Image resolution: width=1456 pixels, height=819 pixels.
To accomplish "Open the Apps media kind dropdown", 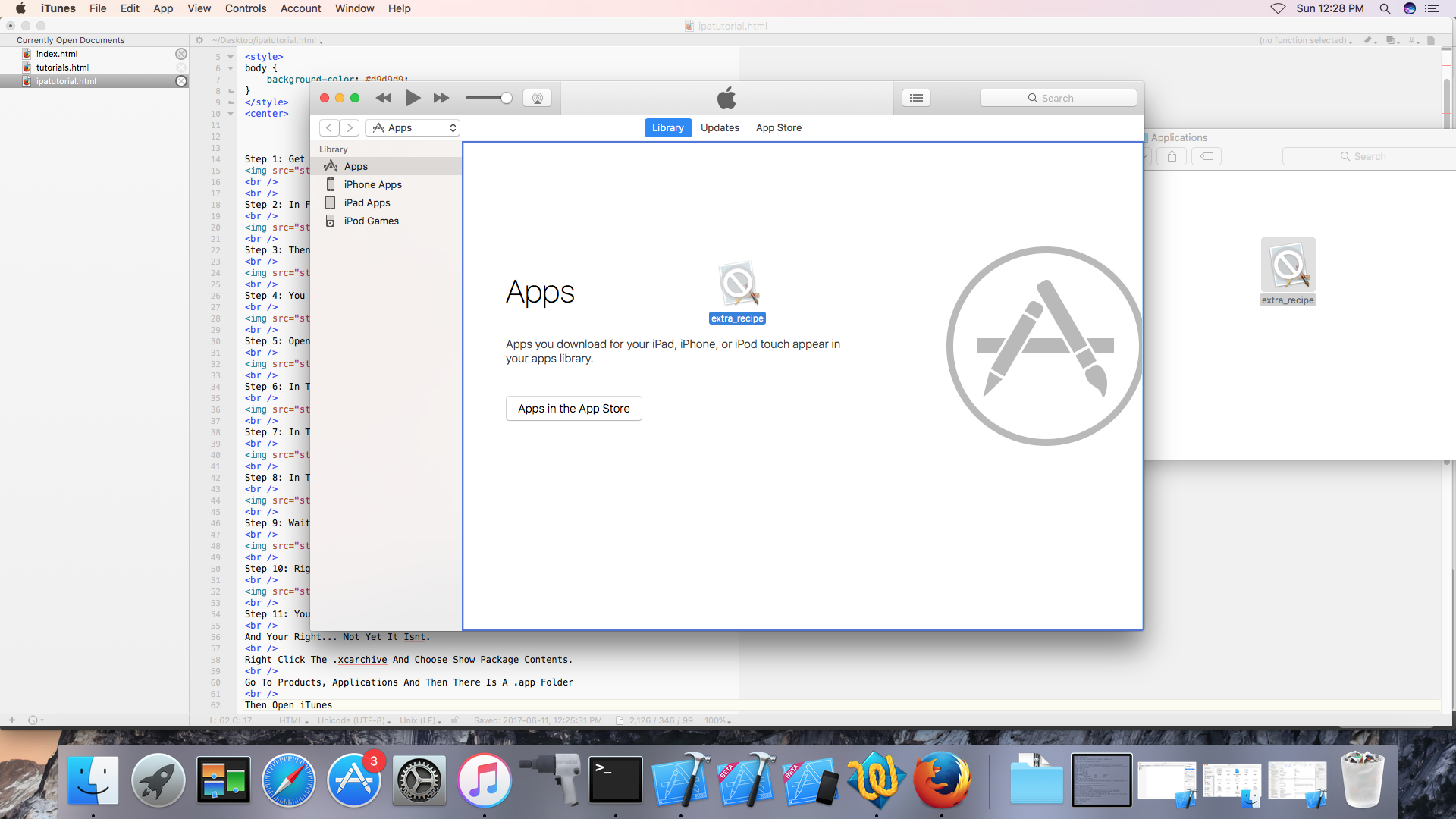I will pyautogui.click(x=412, y=127).
